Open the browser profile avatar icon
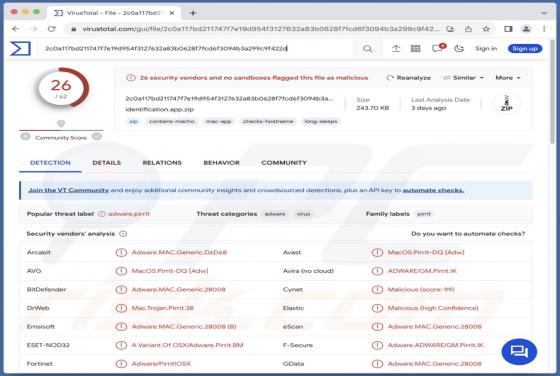This screenshot has height=376, width=560. click(x=526, y=29)
